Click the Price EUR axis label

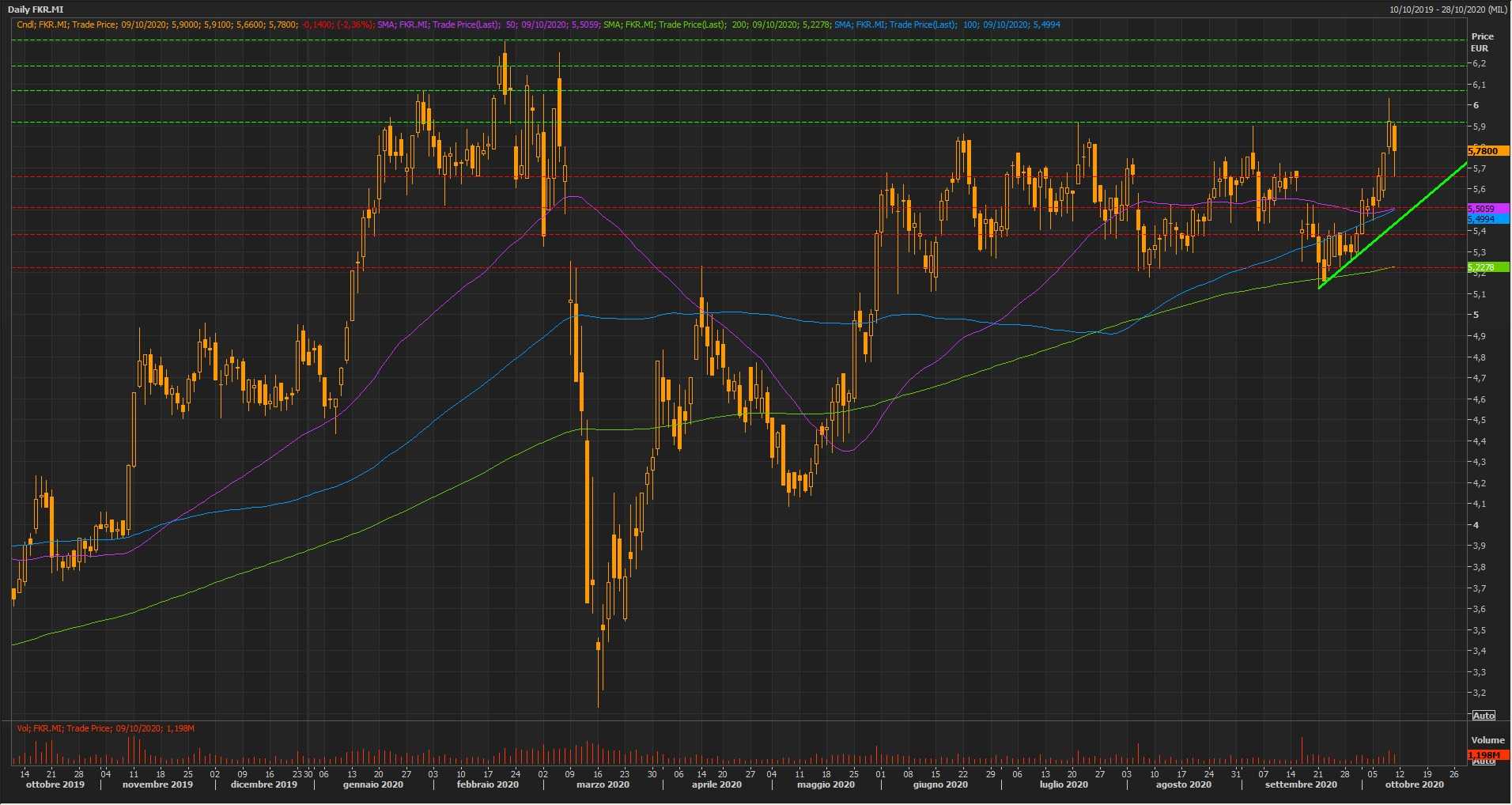pos(1482,42)
